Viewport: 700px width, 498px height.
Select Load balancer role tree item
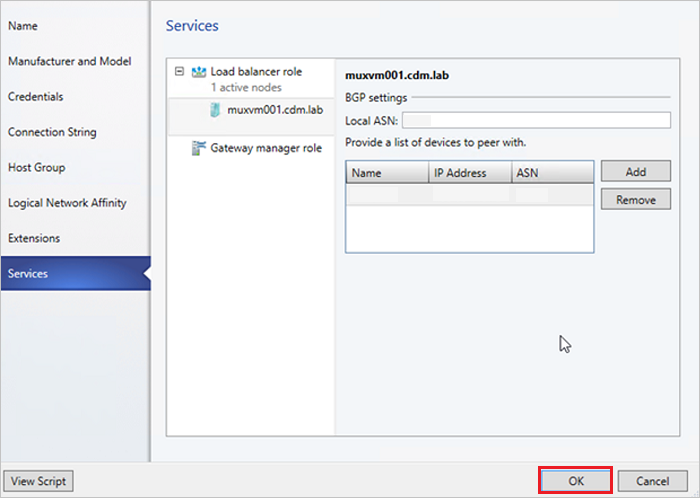[x=256, y=71]
